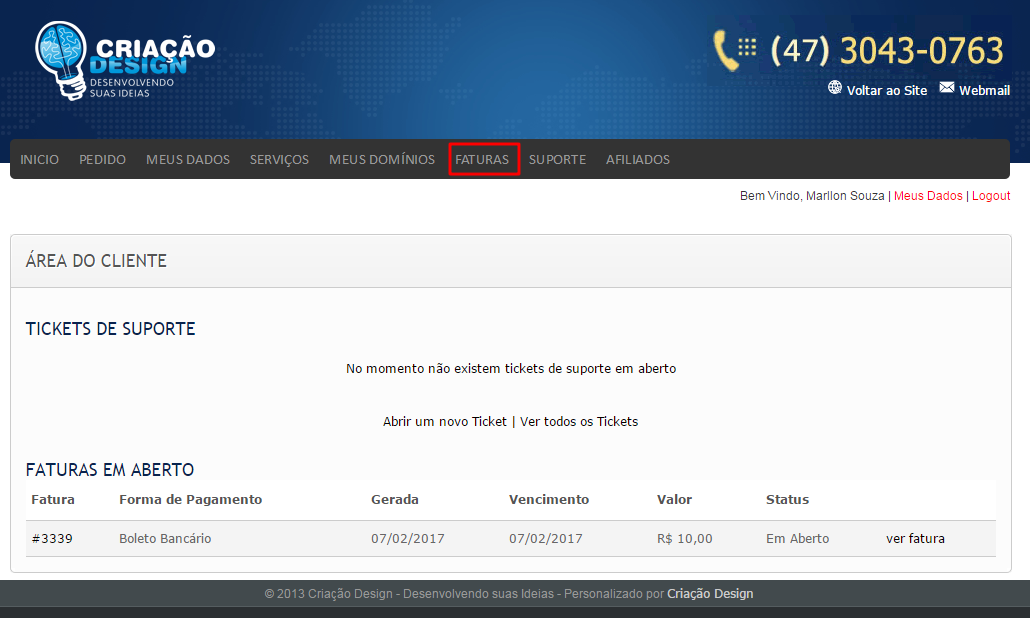Screen dimensions: 1030x618
Task: Open the SUPORTE menu item
Action: (557, 159)
